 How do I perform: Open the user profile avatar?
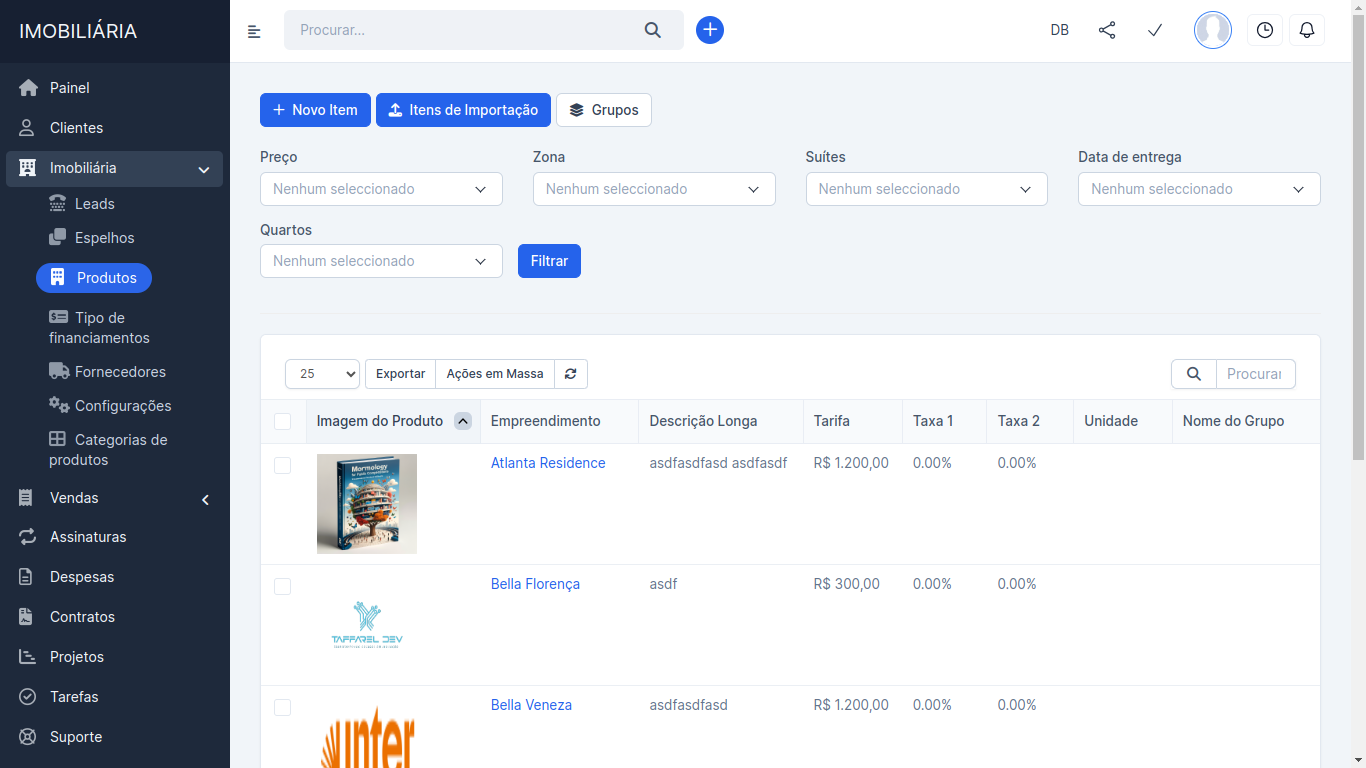[x=1212, y=30]
